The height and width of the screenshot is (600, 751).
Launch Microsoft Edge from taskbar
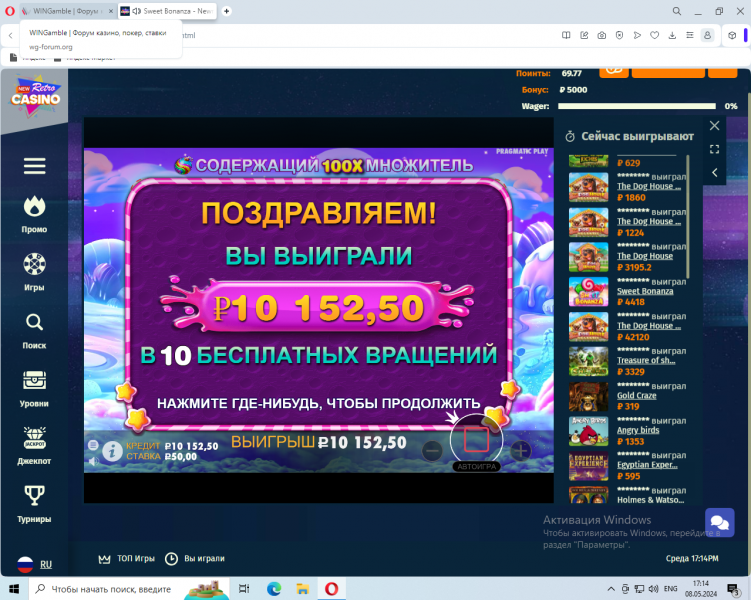[x=273, y=589]
